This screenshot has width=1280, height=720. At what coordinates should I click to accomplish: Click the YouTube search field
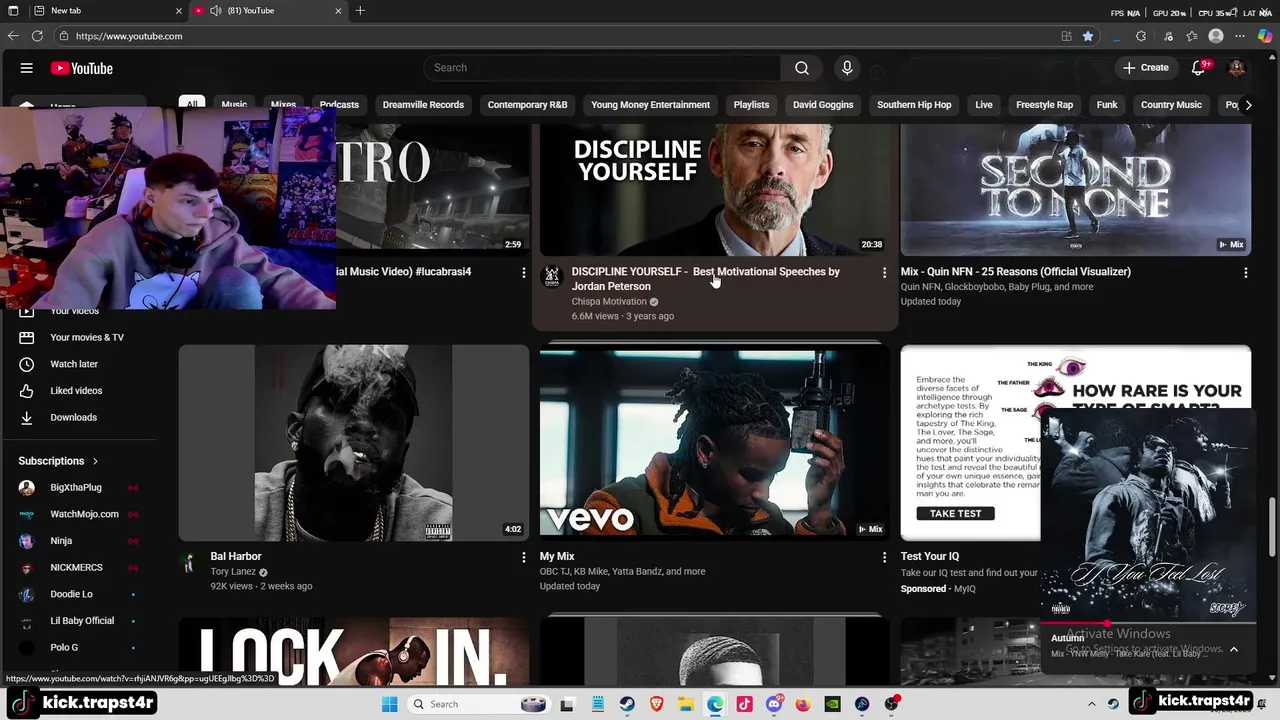click(x=602, y=68)
